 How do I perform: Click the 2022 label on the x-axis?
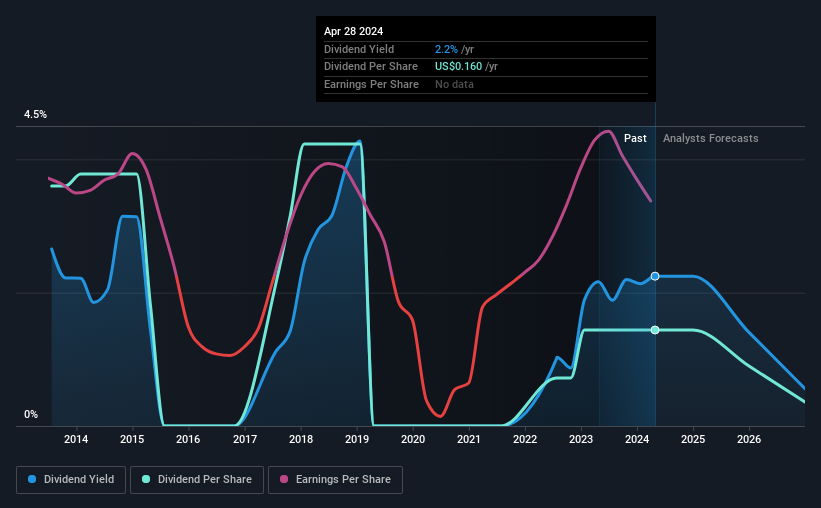(x=525, y=439)
